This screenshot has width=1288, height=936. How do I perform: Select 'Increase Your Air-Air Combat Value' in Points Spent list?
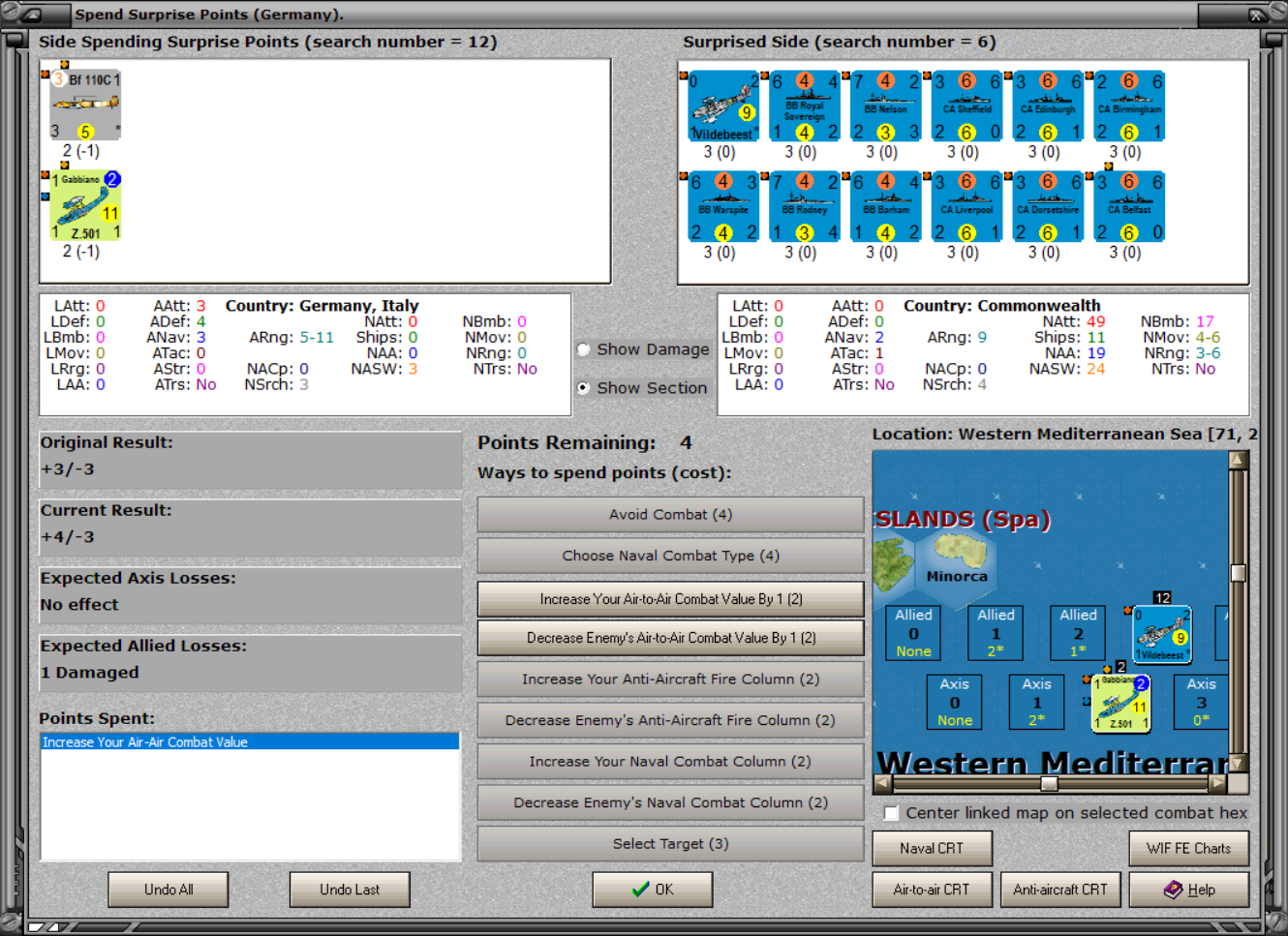[x=250, y=742]
